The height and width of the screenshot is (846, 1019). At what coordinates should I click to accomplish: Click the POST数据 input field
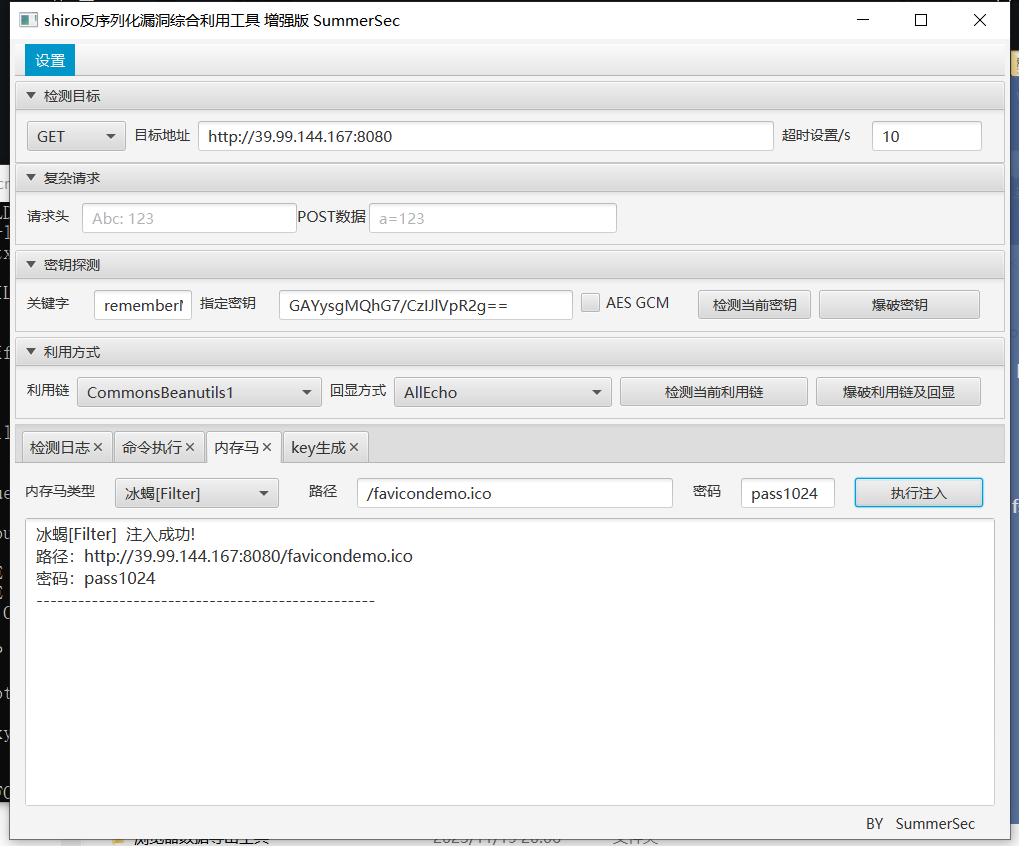[493, 218]
